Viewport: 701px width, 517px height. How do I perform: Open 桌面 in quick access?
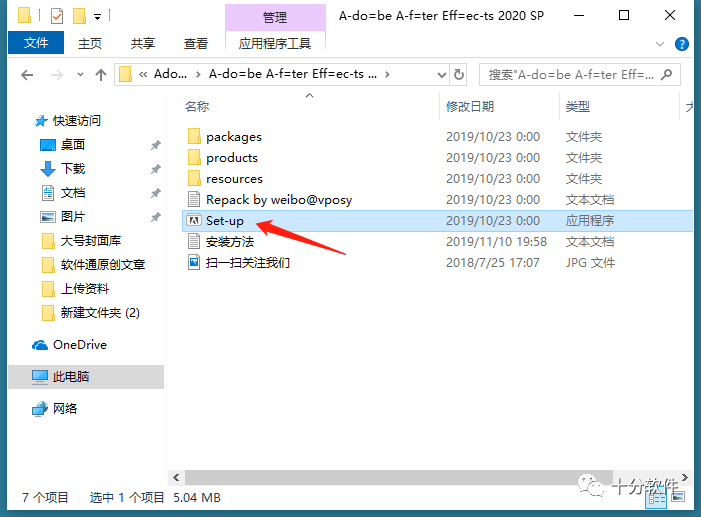pos(73,144)
